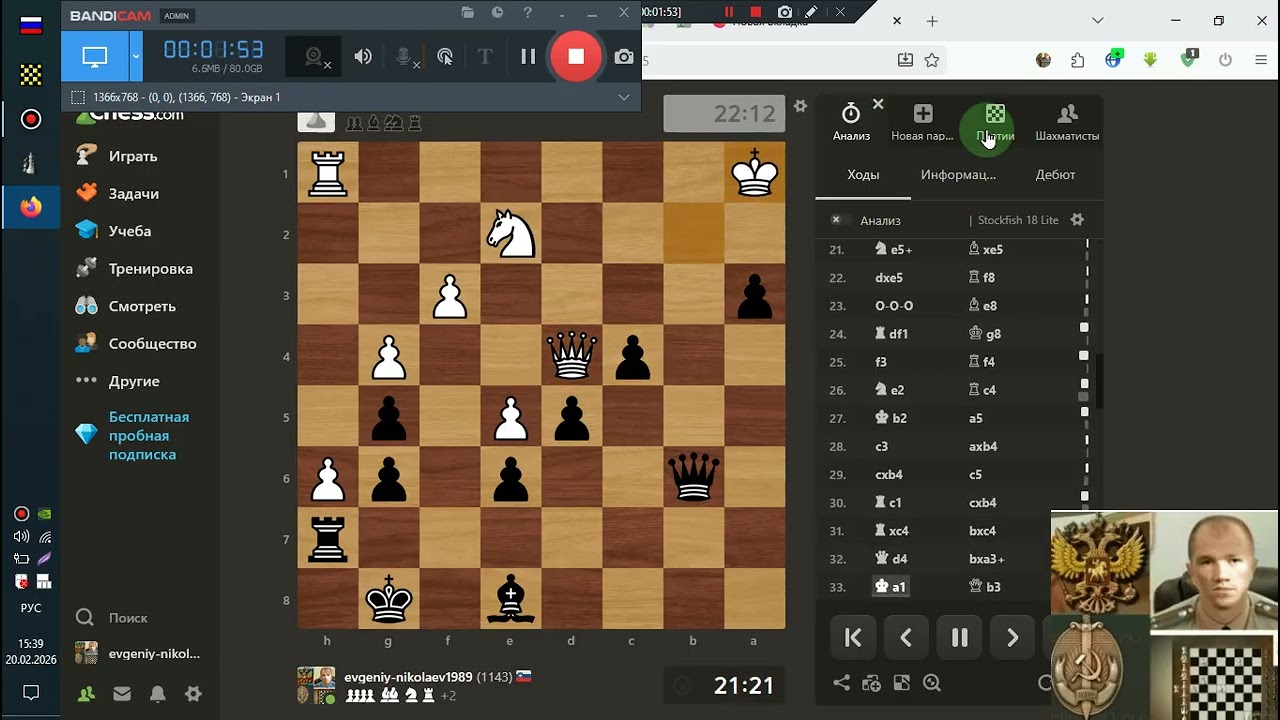Toggle mouse cursor effects in Bandicam
This screenshot has width=1280, height=720.
tap(445, 57)
